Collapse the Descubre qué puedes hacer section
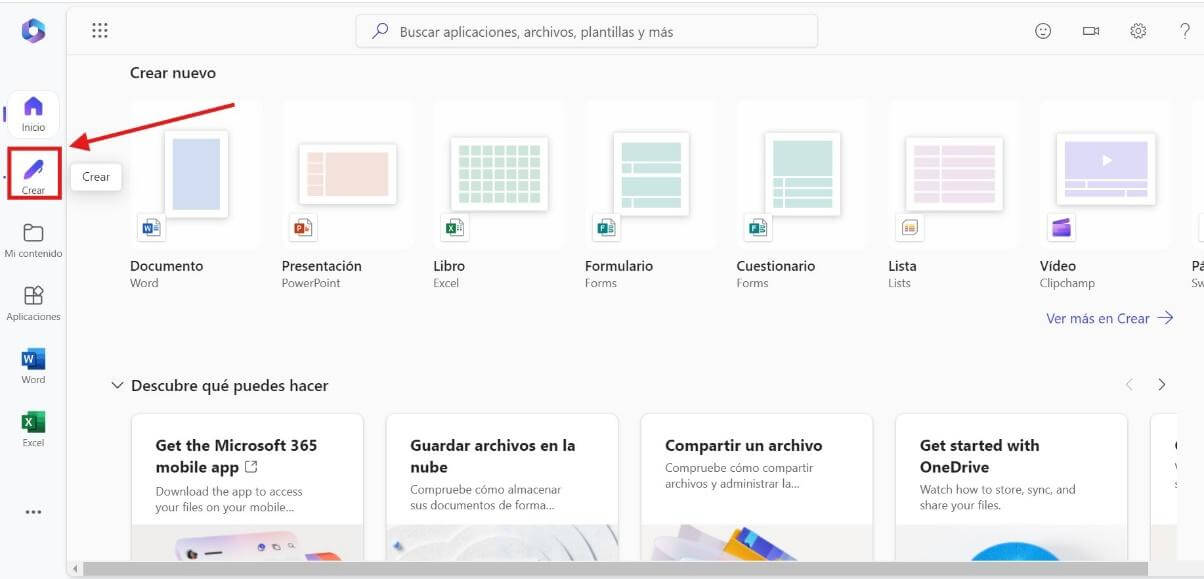Viewport: 1204px width, 579px height. click(118, 385)
